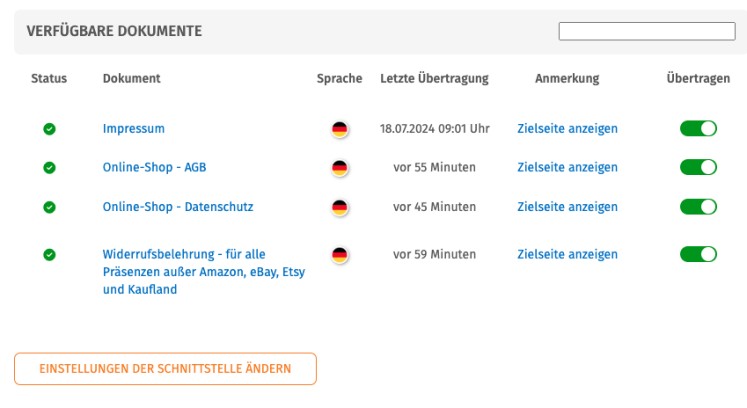Click the German flag for Online-Shop - AGB
This screenshot has height=408, width=747.
[340, 168]
